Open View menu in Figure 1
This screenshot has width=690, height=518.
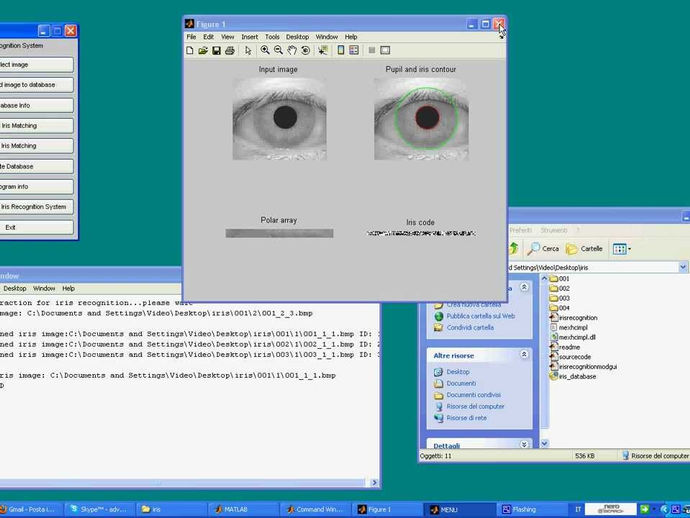[x=228, y=37]
